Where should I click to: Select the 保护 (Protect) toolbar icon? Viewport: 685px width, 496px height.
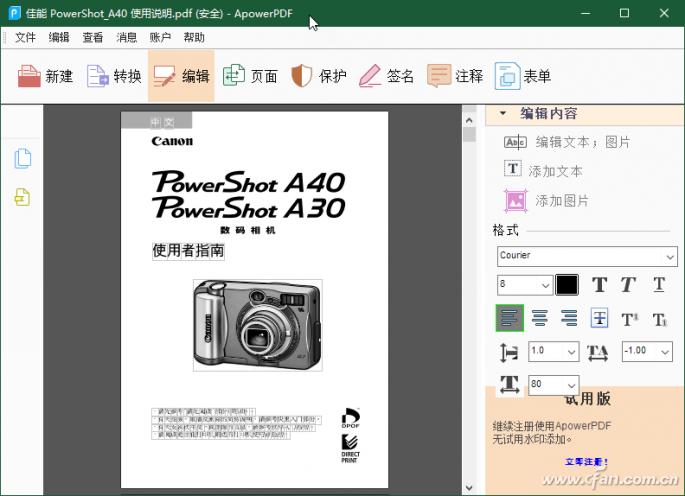coord(318,76)
